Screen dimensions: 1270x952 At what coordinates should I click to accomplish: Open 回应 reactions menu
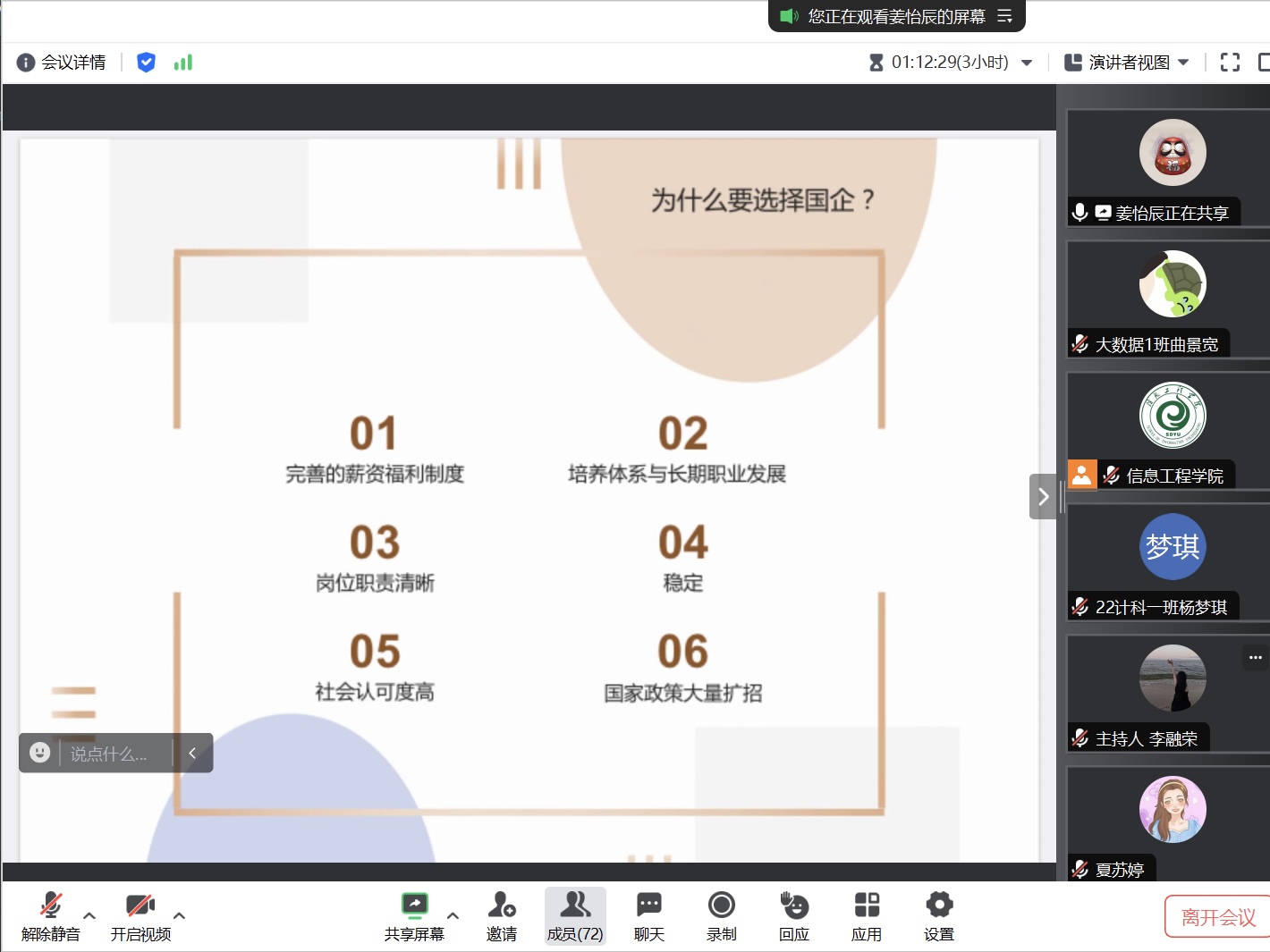pos(794,916)
